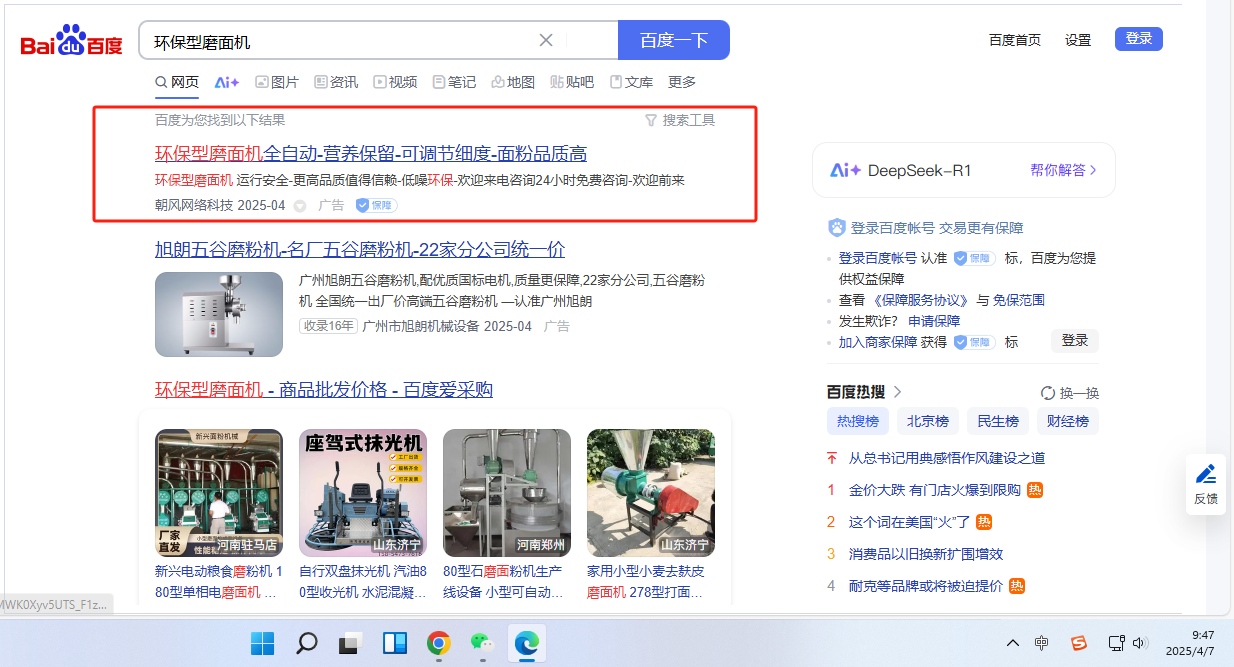Open 家用小型小麦去麸皮磨面机 product link
Image resolution: width=1234 pixels, height=667 pixels.
(649, 582)
